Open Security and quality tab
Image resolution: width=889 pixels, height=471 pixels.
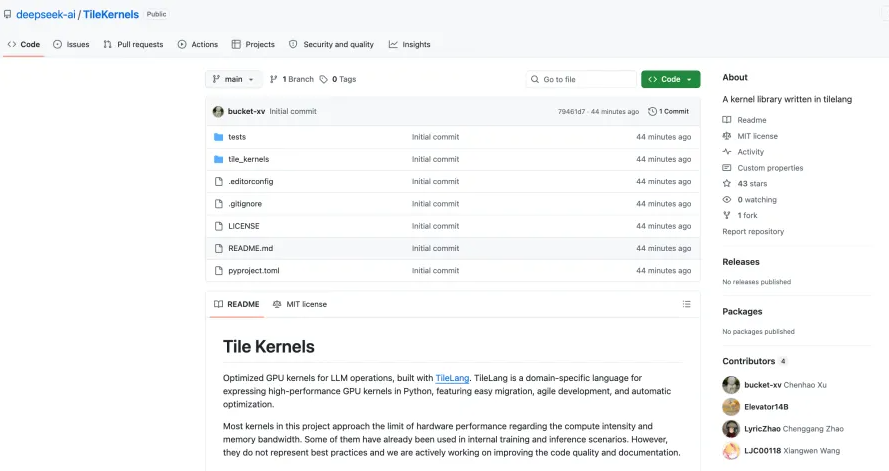coord(332,44)
